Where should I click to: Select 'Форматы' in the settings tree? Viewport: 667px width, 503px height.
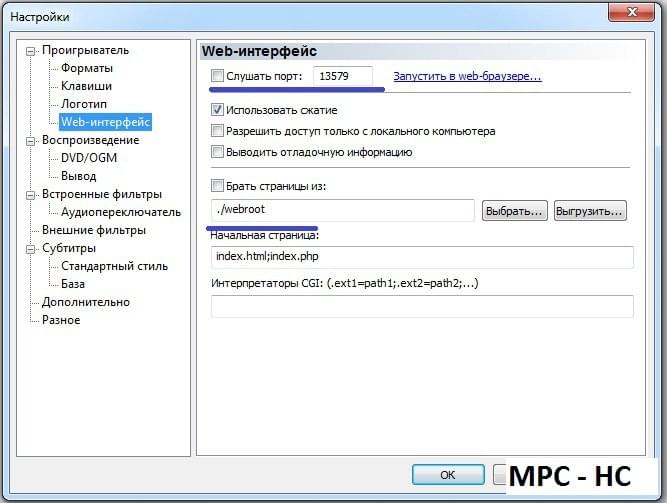click(x=87, y=68)
